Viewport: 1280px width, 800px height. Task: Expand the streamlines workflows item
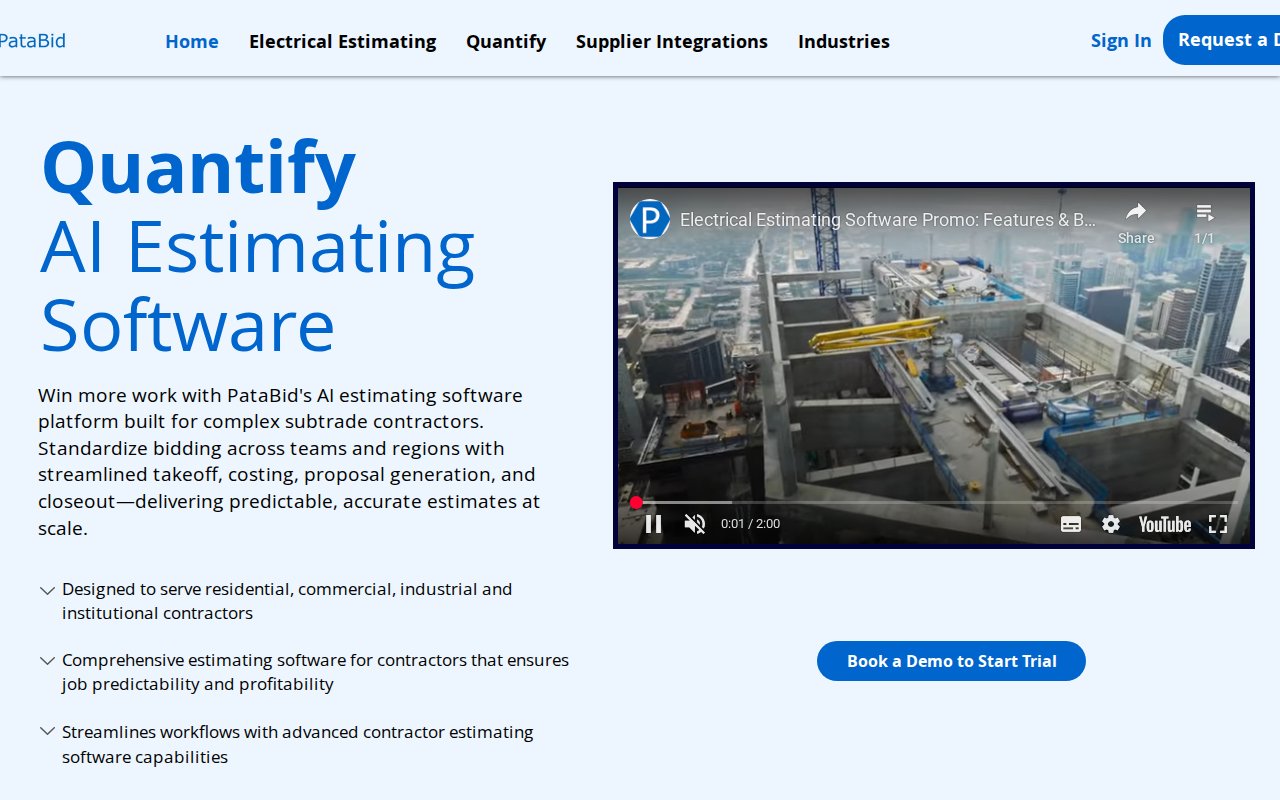(47, 732)
